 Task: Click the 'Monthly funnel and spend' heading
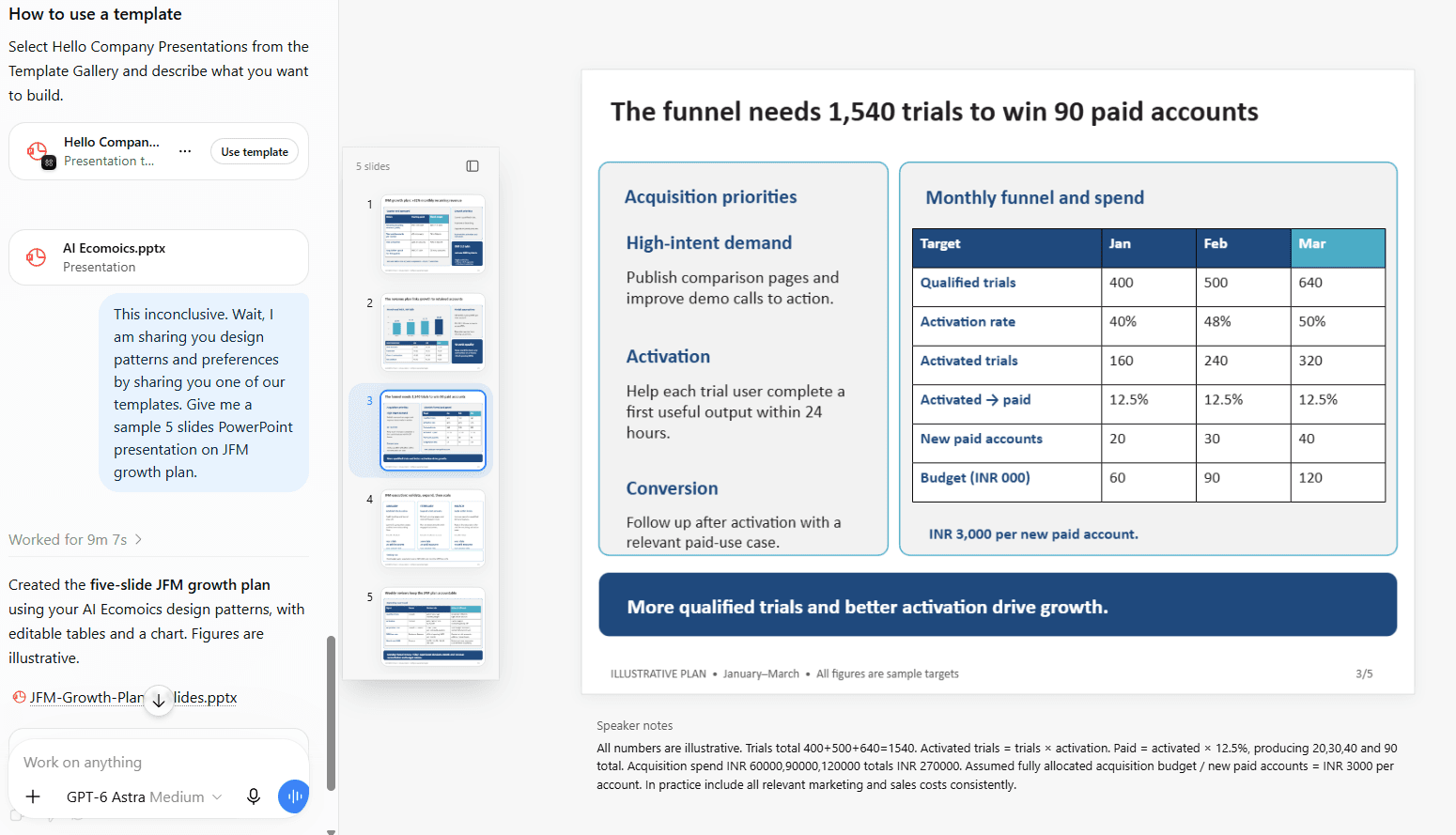[x=1034, y=197]
